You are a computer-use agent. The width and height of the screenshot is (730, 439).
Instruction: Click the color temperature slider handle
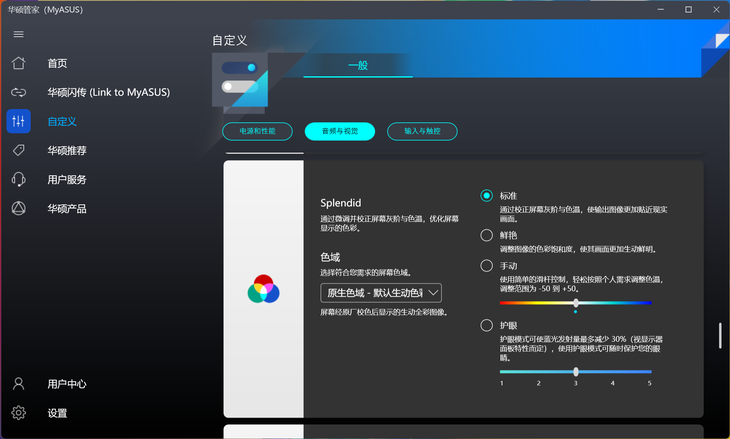576,303
